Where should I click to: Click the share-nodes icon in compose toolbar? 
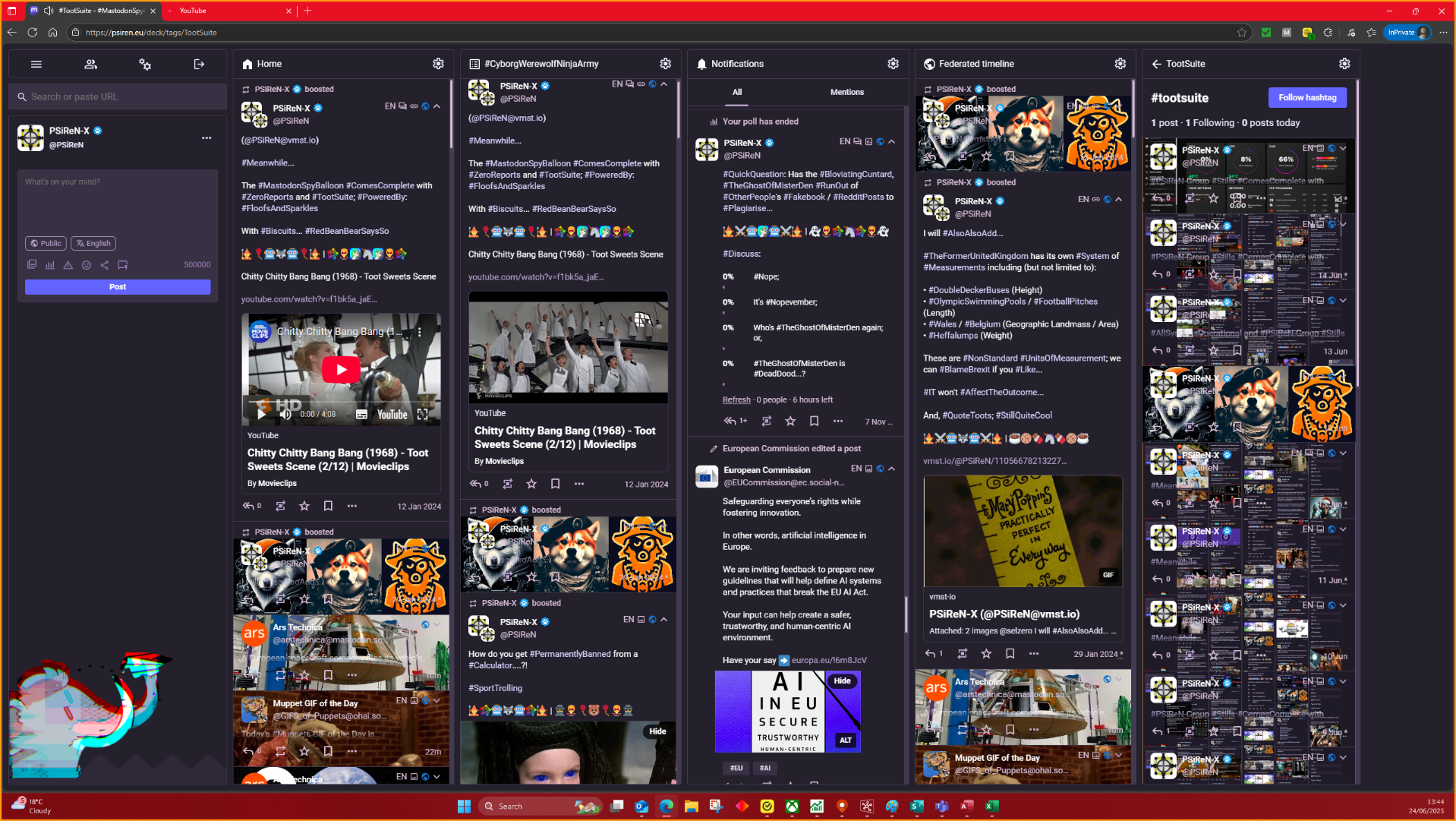(105, 264)
